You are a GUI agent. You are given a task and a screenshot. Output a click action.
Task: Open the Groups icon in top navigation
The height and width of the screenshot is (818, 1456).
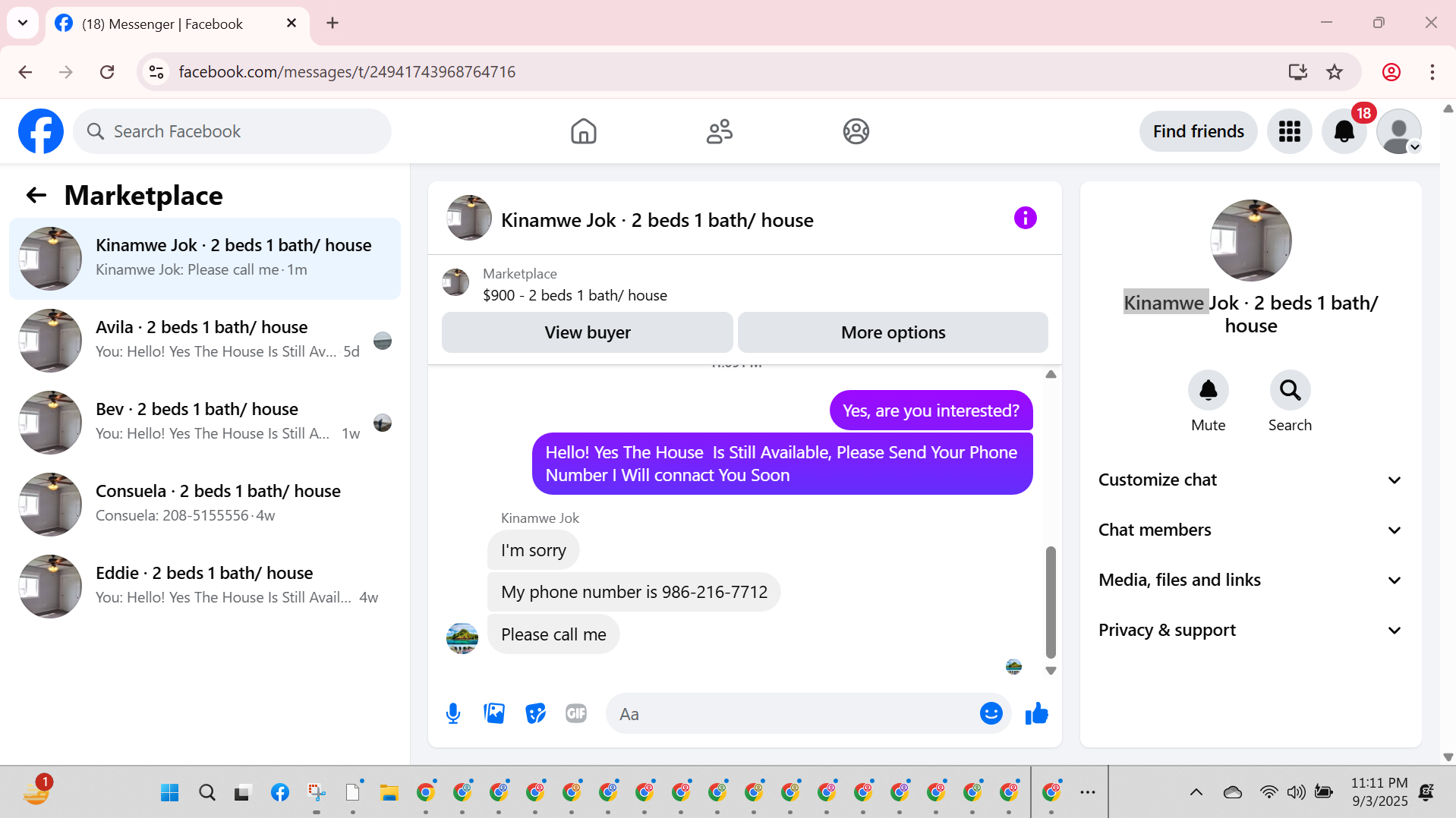[856, 131]
